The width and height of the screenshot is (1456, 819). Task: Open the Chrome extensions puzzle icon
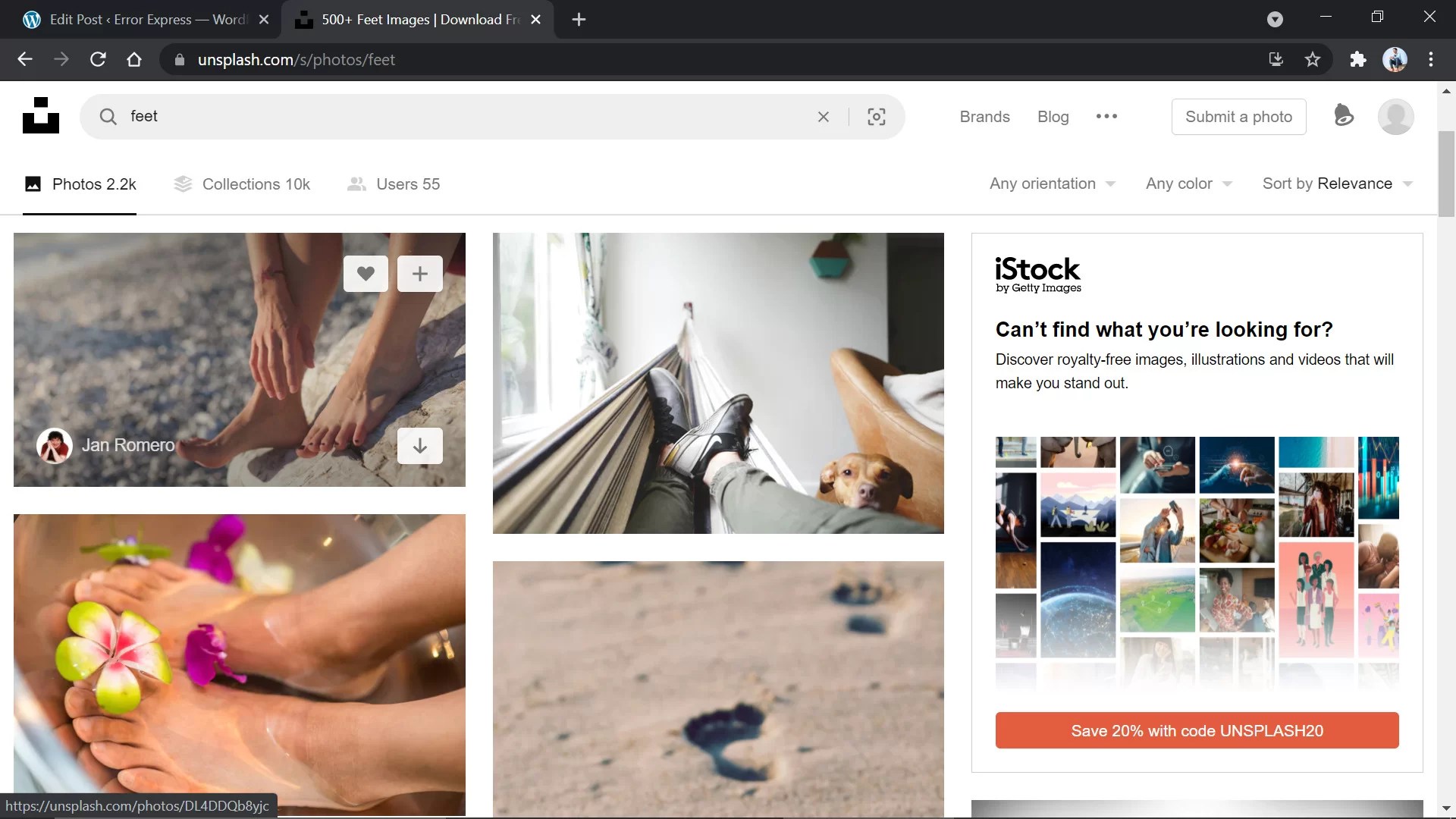[x=1357, y=59]
